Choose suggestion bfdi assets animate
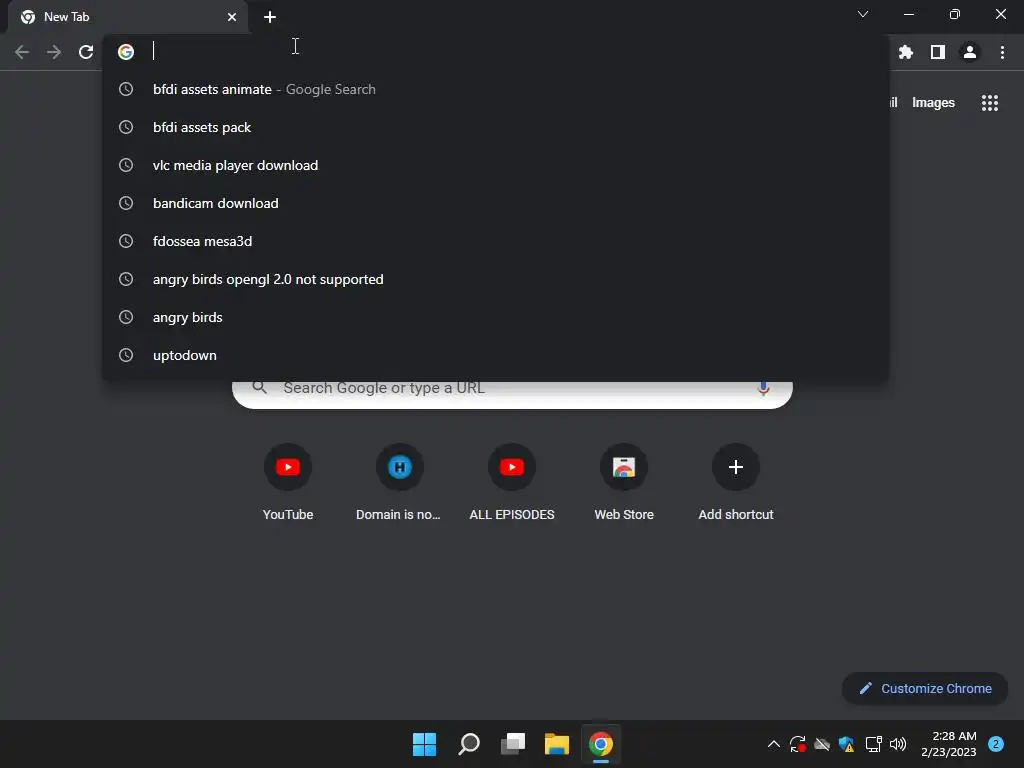 [495, 89]
